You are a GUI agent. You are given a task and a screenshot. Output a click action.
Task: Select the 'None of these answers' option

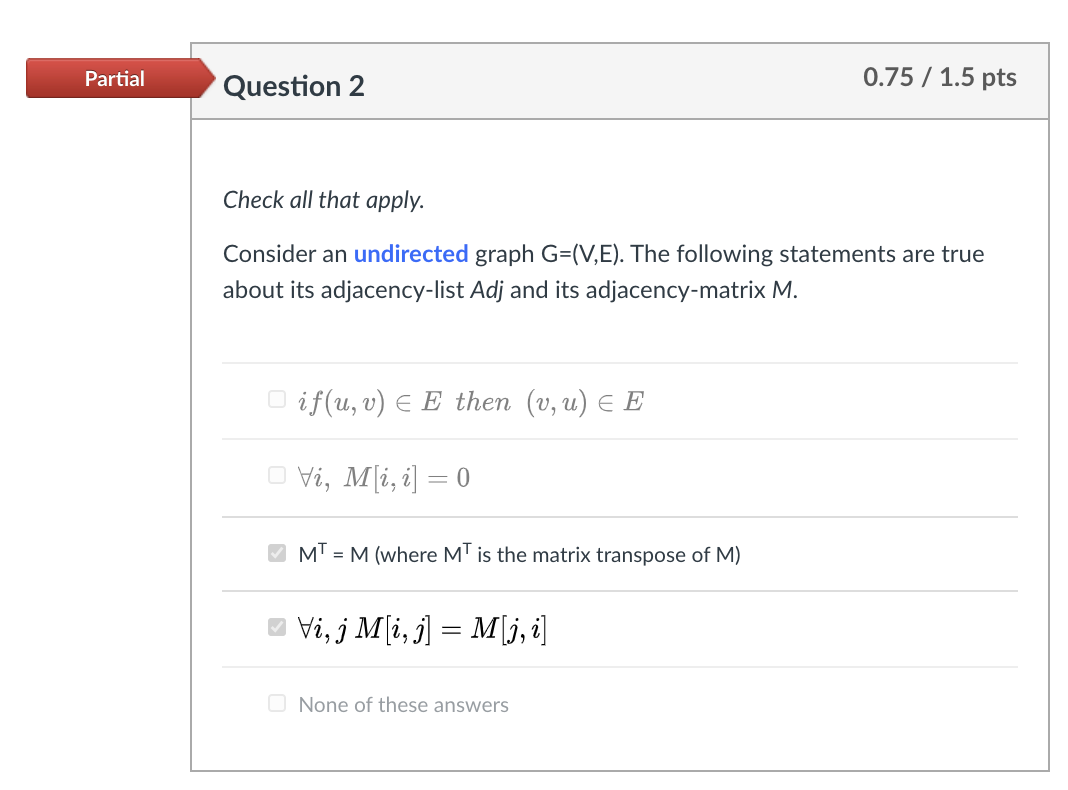[276, 703]
